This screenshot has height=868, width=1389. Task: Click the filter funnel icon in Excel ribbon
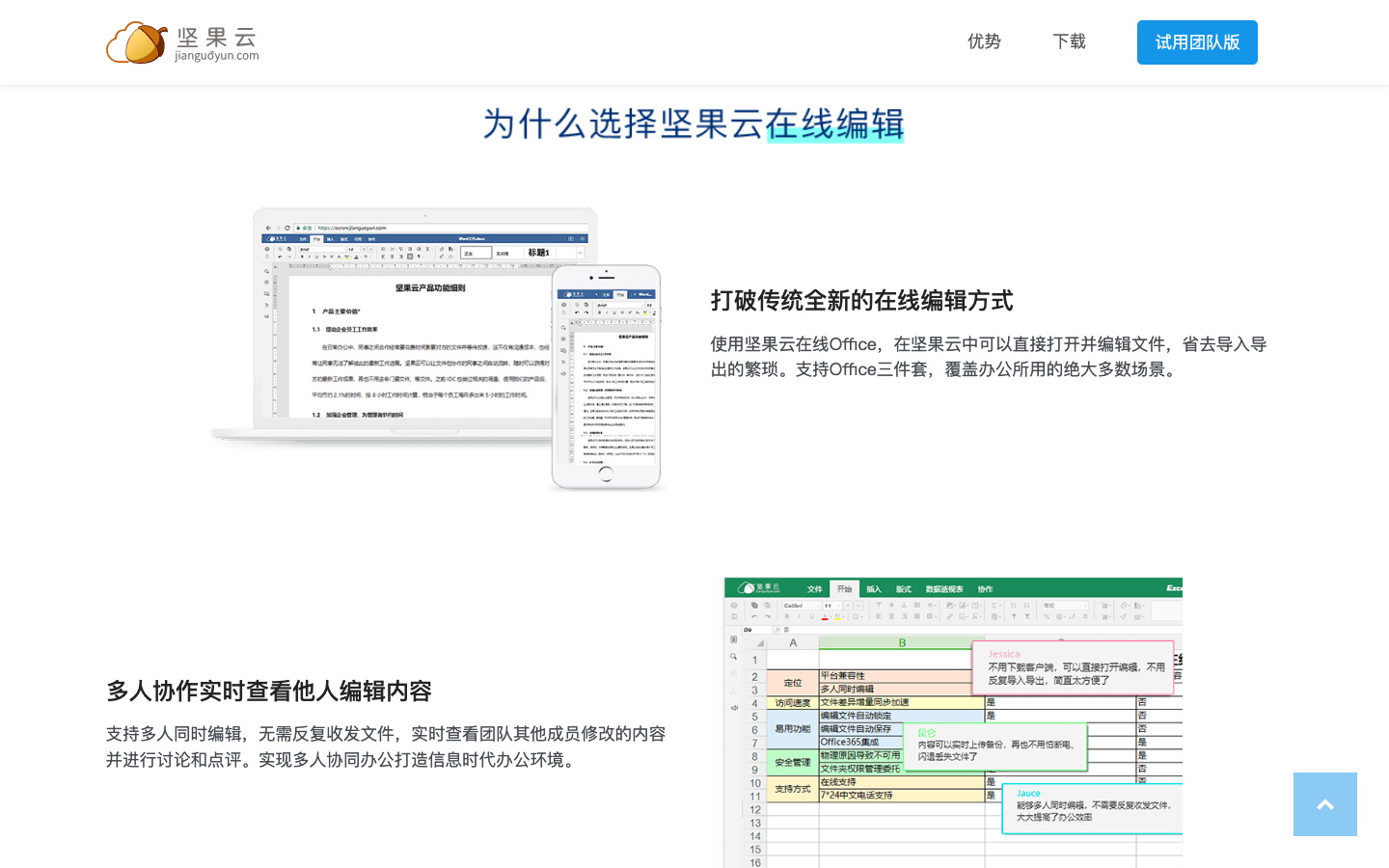pos(1015,616)
